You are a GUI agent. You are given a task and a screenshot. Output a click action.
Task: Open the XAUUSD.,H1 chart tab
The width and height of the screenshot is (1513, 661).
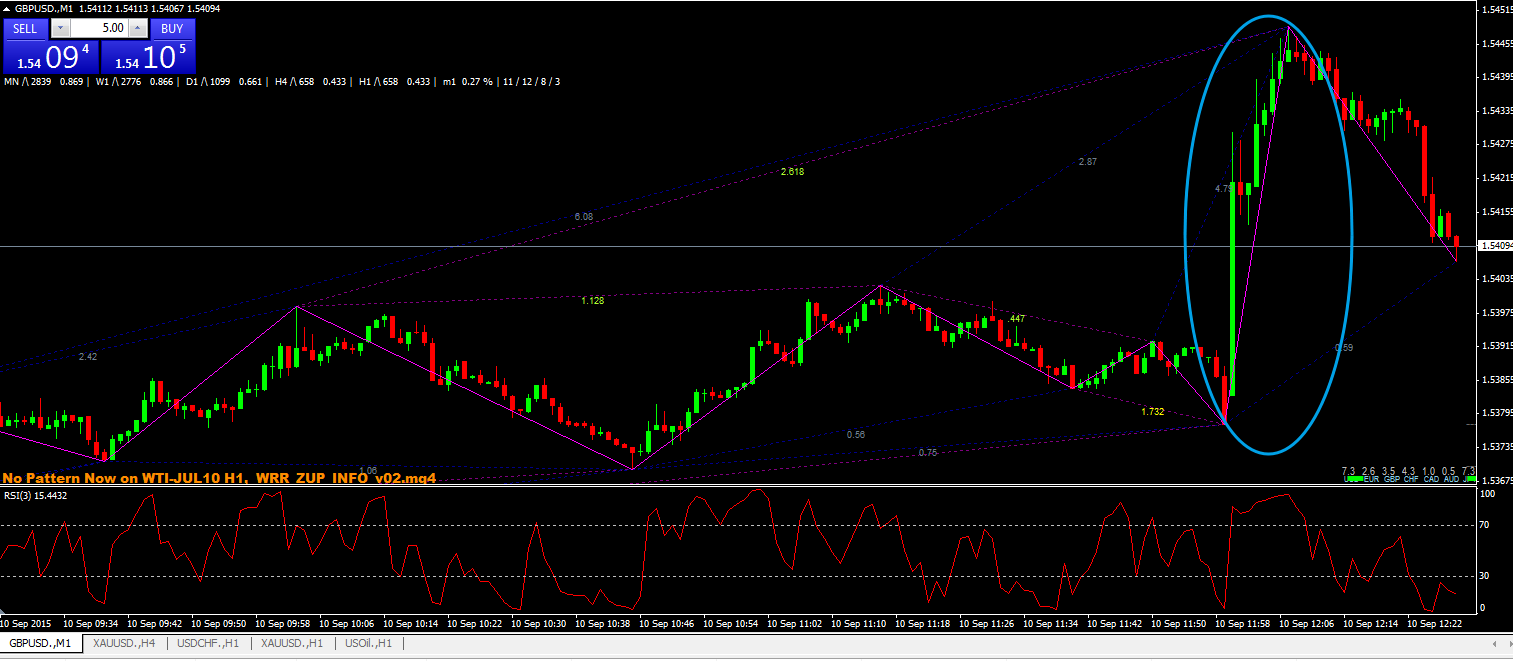(293, 643)
